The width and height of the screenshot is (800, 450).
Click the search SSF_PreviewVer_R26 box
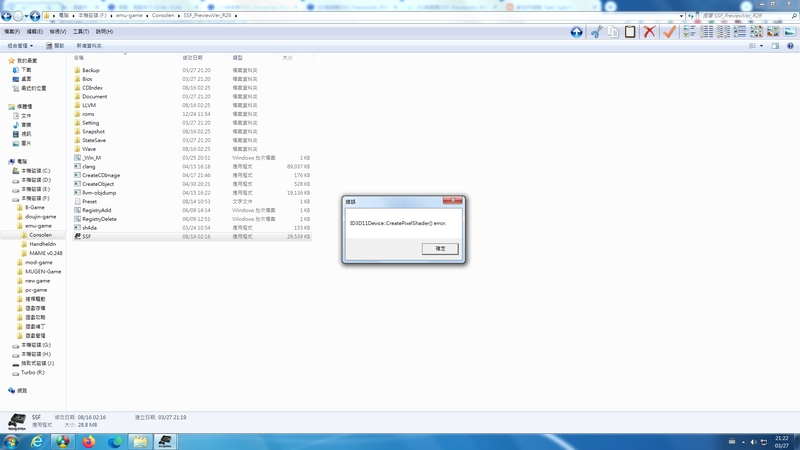745,16
